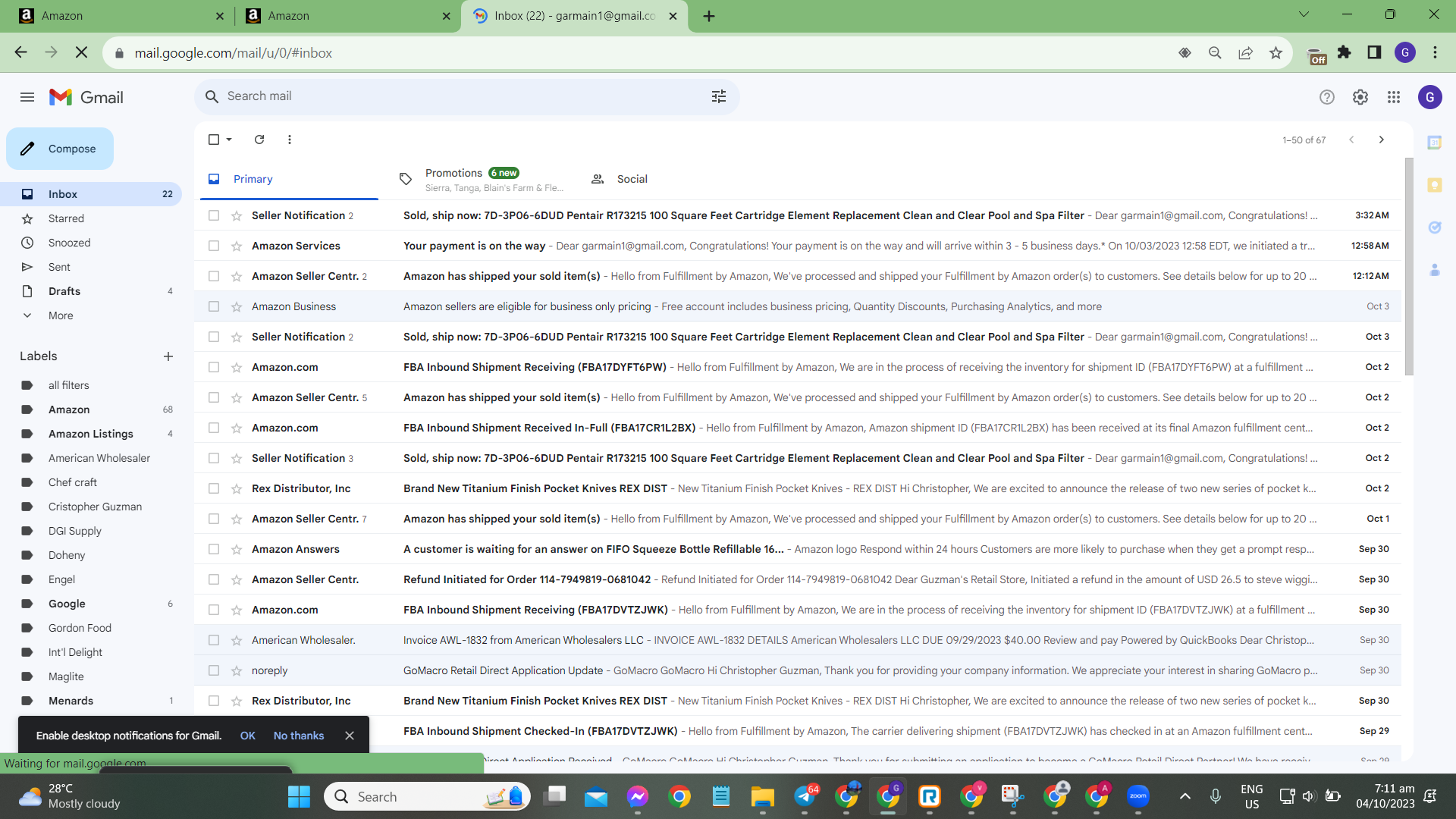Open Calendar side panel icon
The width and height of the screenshot is (1456, 819).
tap(1435, 143)
